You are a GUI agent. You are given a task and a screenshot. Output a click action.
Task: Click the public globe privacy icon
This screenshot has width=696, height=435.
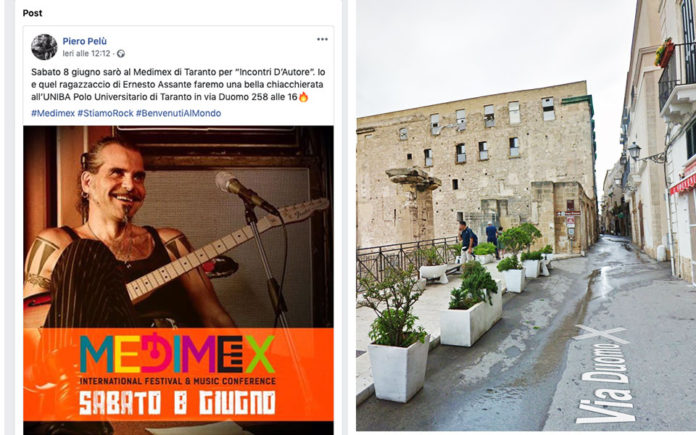click(x=121, y=54)
